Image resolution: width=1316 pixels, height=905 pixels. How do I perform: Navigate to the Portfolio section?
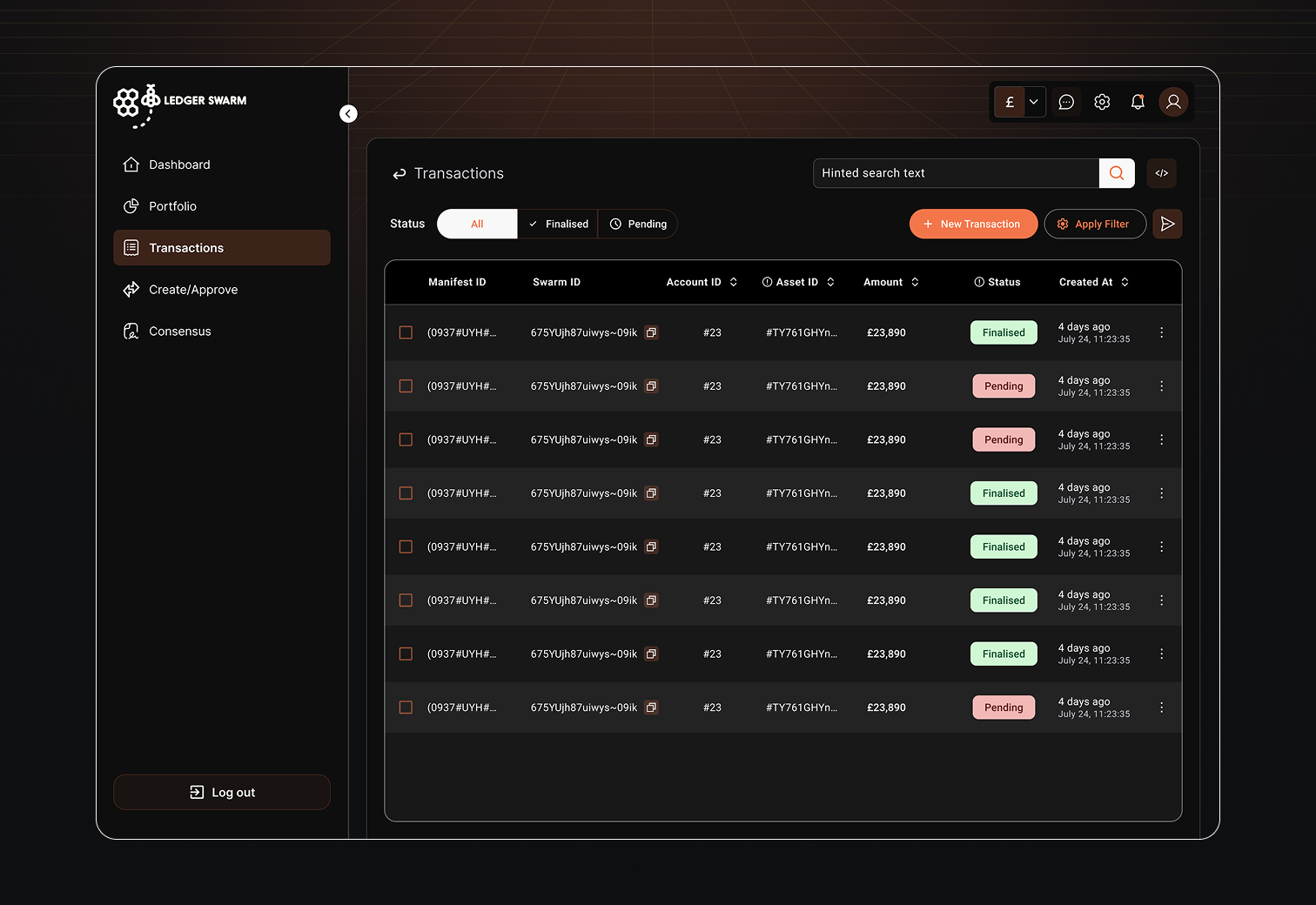[171, 206]
